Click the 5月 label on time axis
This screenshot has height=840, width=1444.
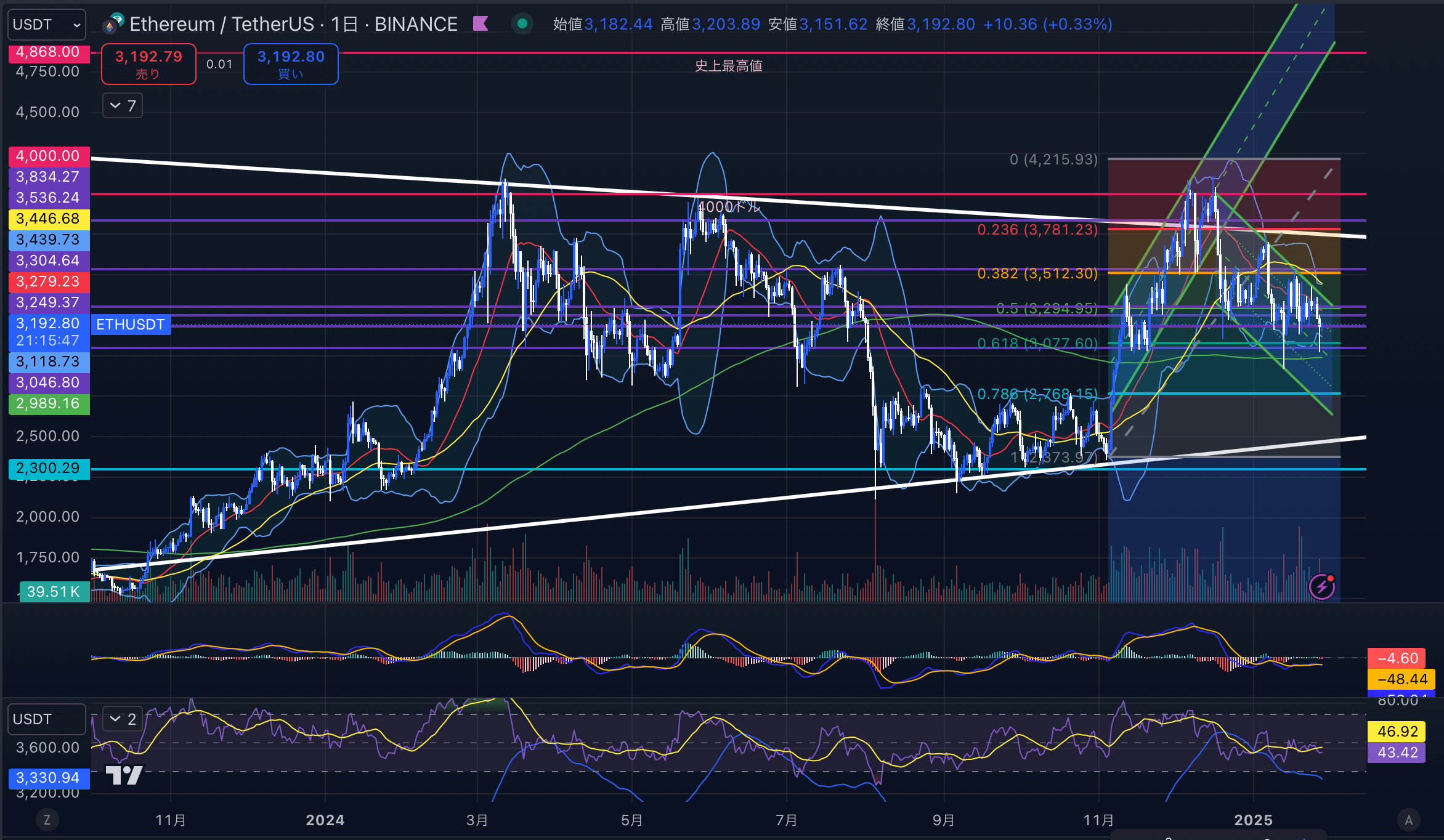pyautogui.click(x=632, y=820)
